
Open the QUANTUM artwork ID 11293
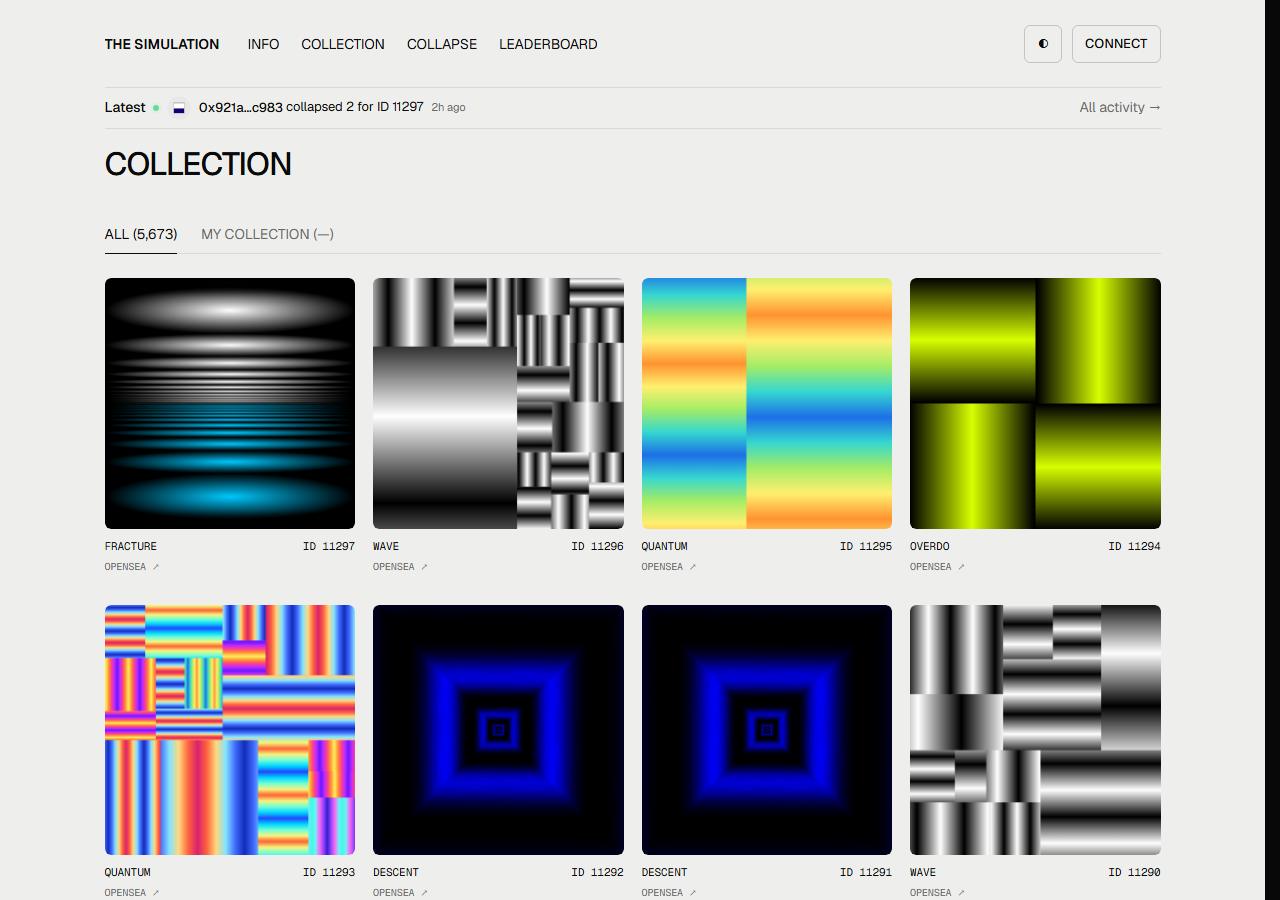[x=230, y=730]
